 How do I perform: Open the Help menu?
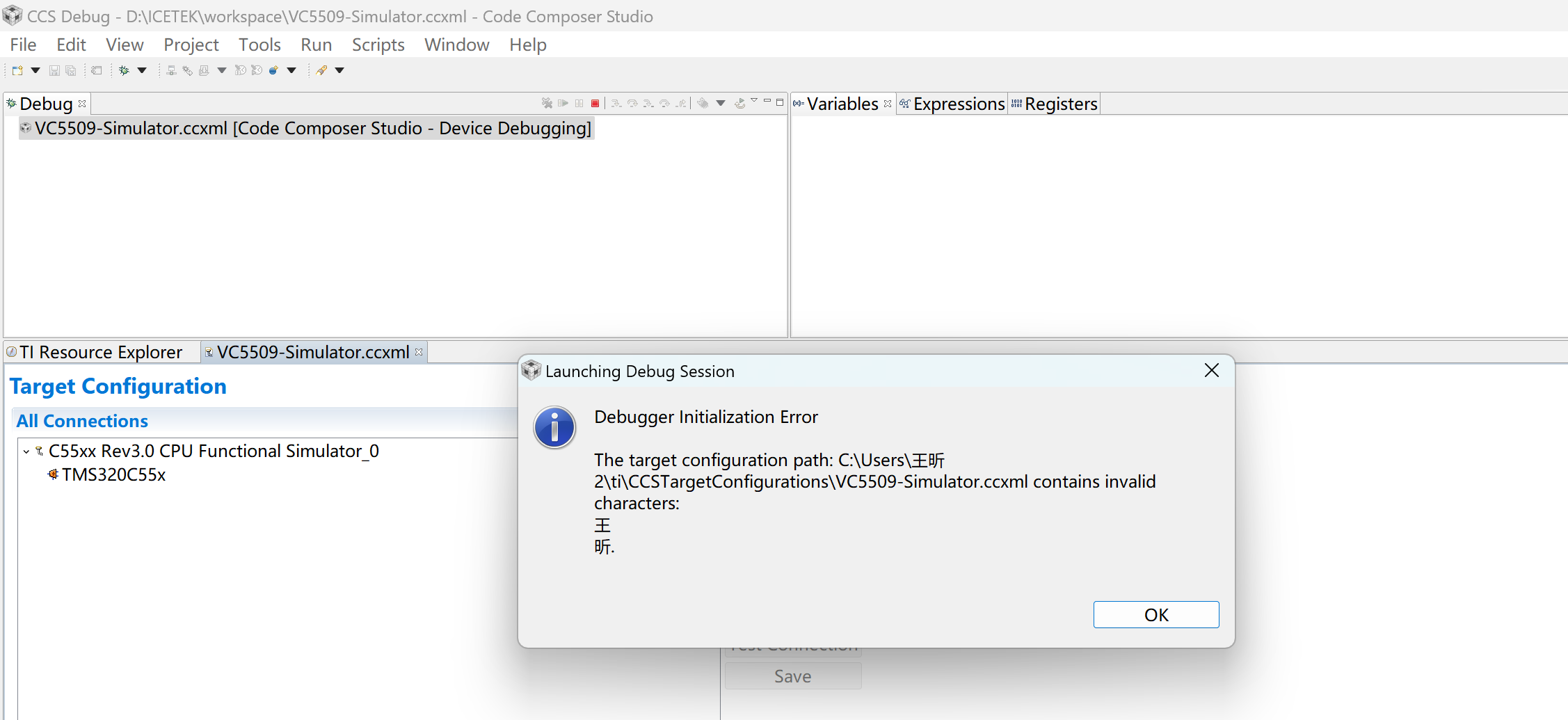528,45
